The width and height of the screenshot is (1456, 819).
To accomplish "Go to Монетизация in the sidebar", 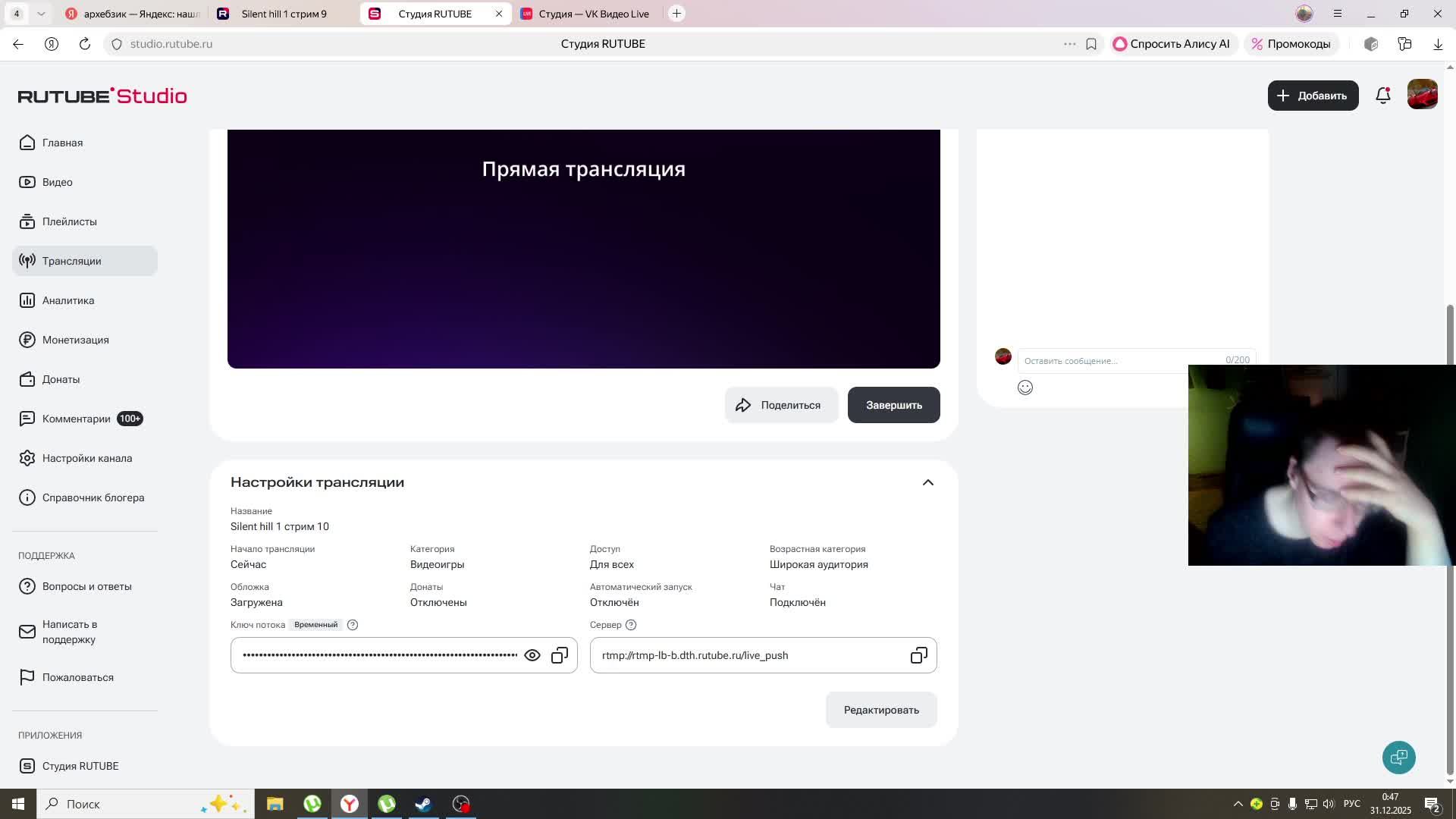I will point(75,340).
